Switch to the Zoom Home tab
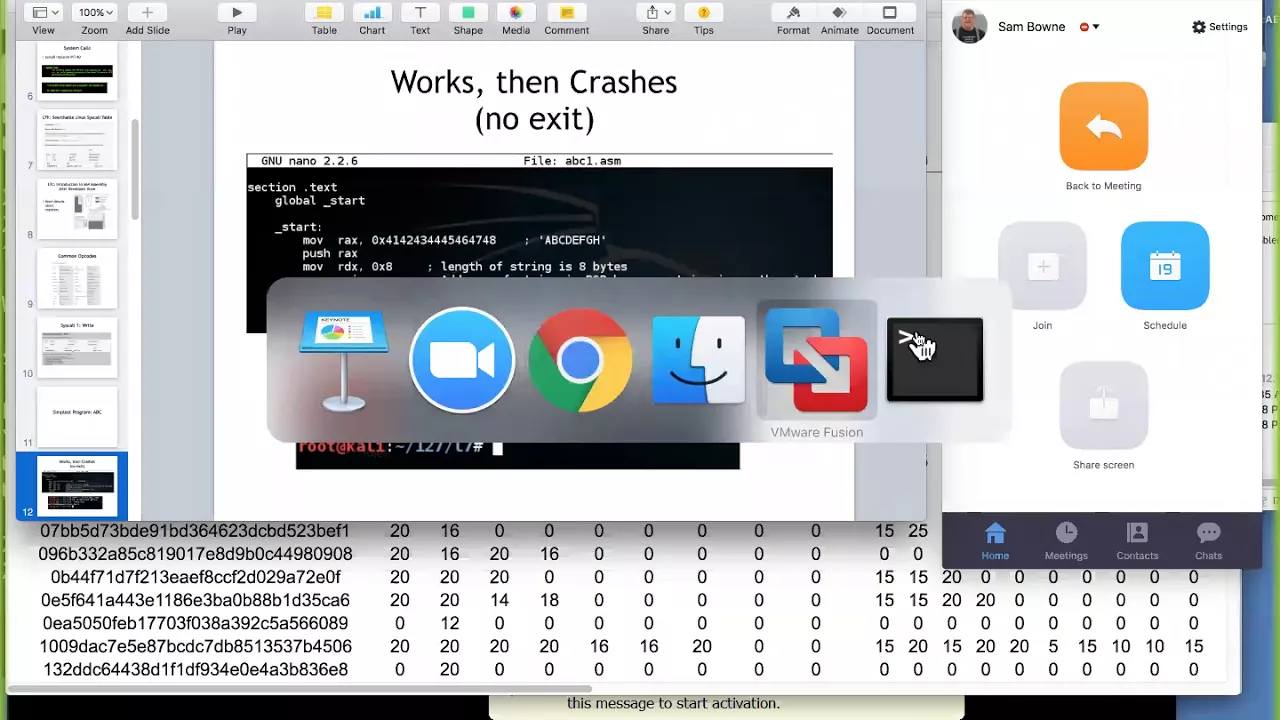Screen dimensions: 1280x720 (995, 541)
